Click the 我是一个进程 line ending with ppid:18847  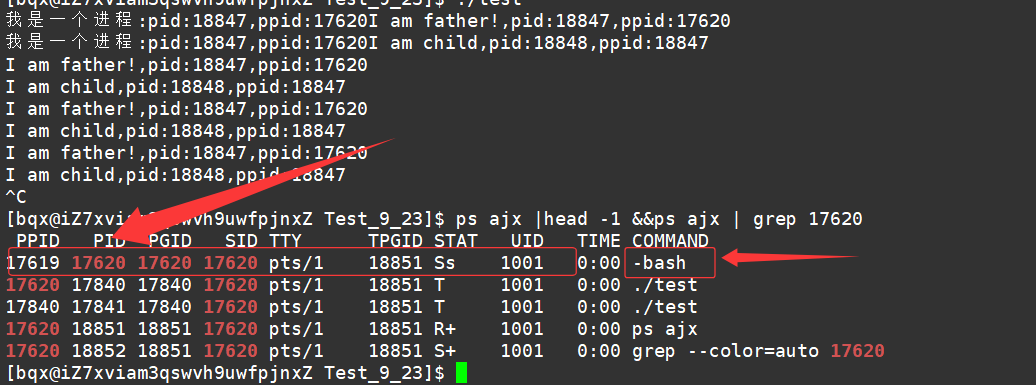click(x=357, y=43)
